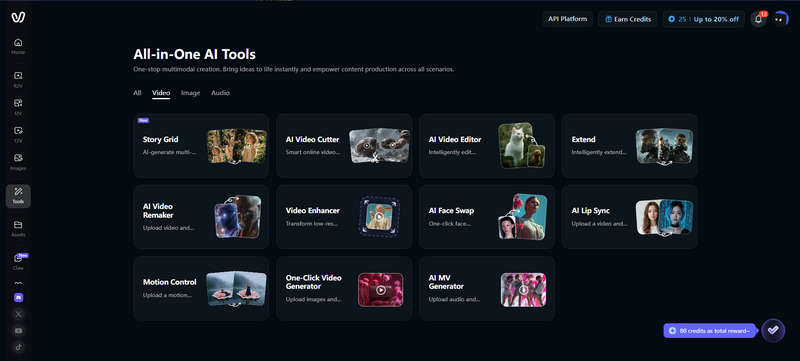Open the user avatar menu
This screenshot has width=800, height=361.
[780, 19]
